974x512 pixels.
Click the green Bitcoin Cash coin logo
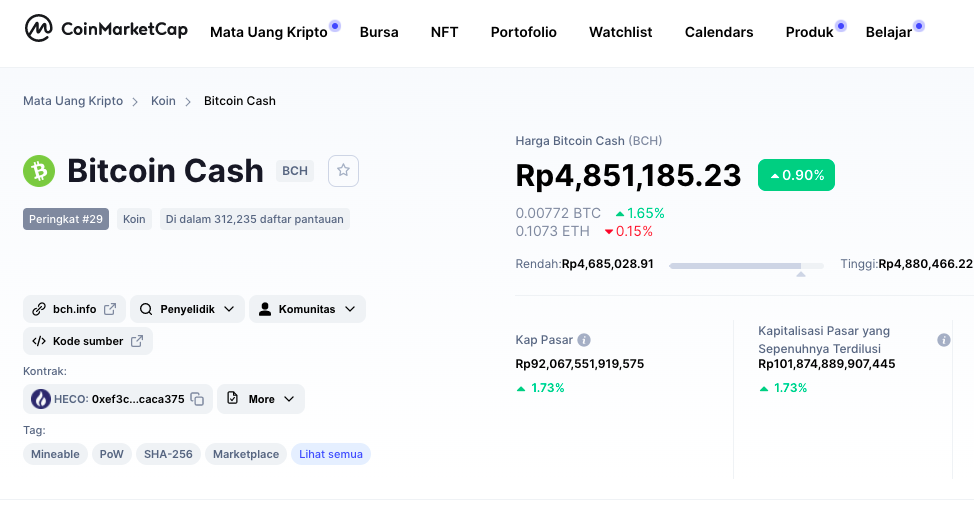point(39,171)
